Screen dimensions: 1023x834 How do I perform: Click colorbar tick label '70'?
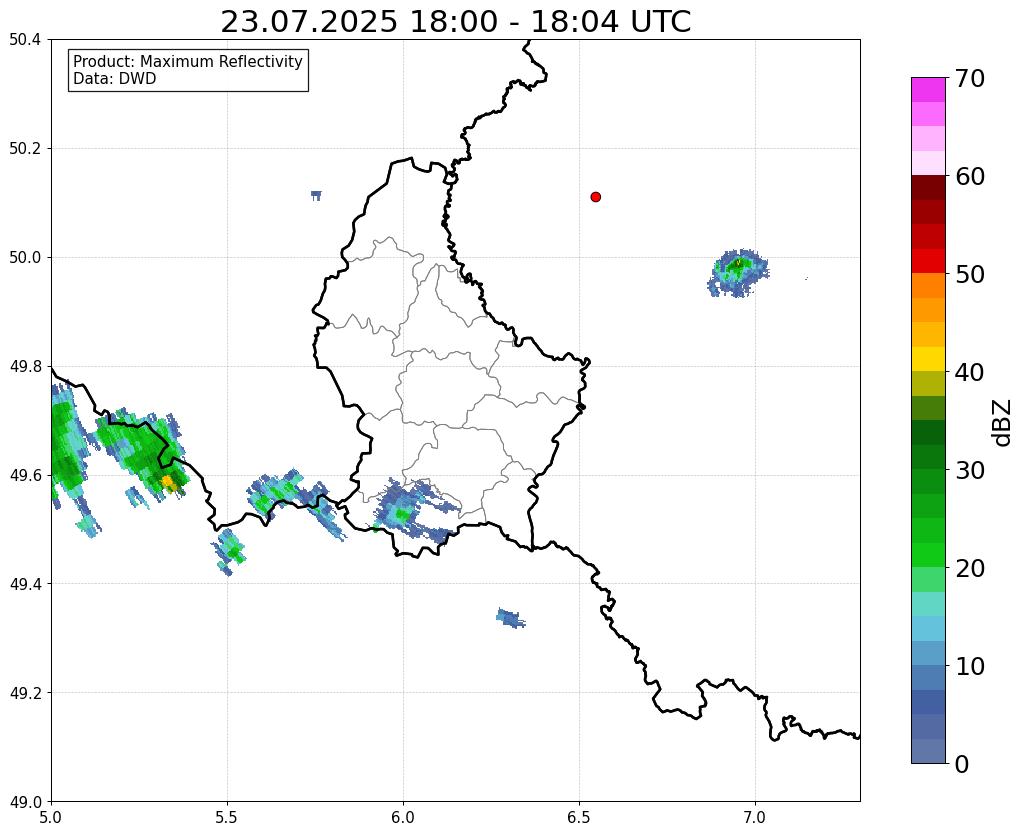[x=970, y=78]
